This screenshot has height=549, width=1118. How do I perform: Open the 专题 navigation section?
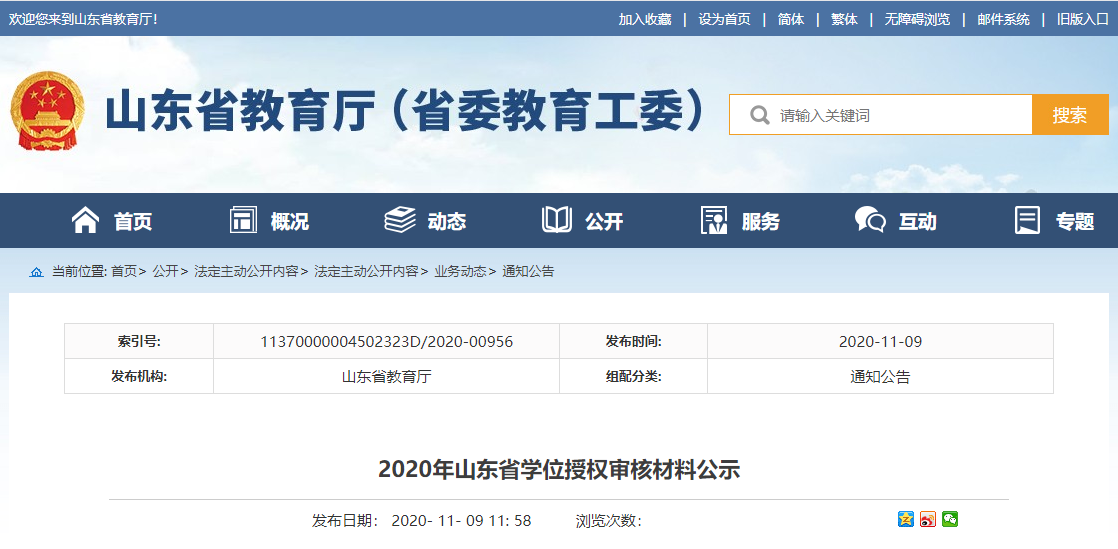click(x=1054, y=221)
